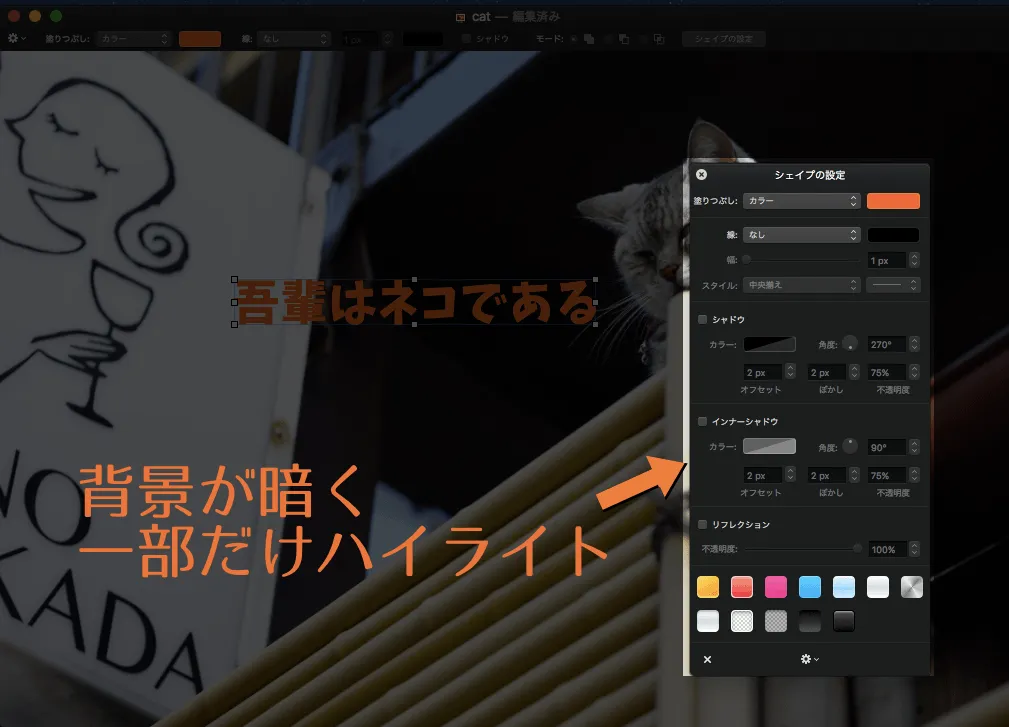Click the shadow 角度 angle dial
This screenshot has height=727, width=1009.
pyautogui.click(x=850, y=344)
